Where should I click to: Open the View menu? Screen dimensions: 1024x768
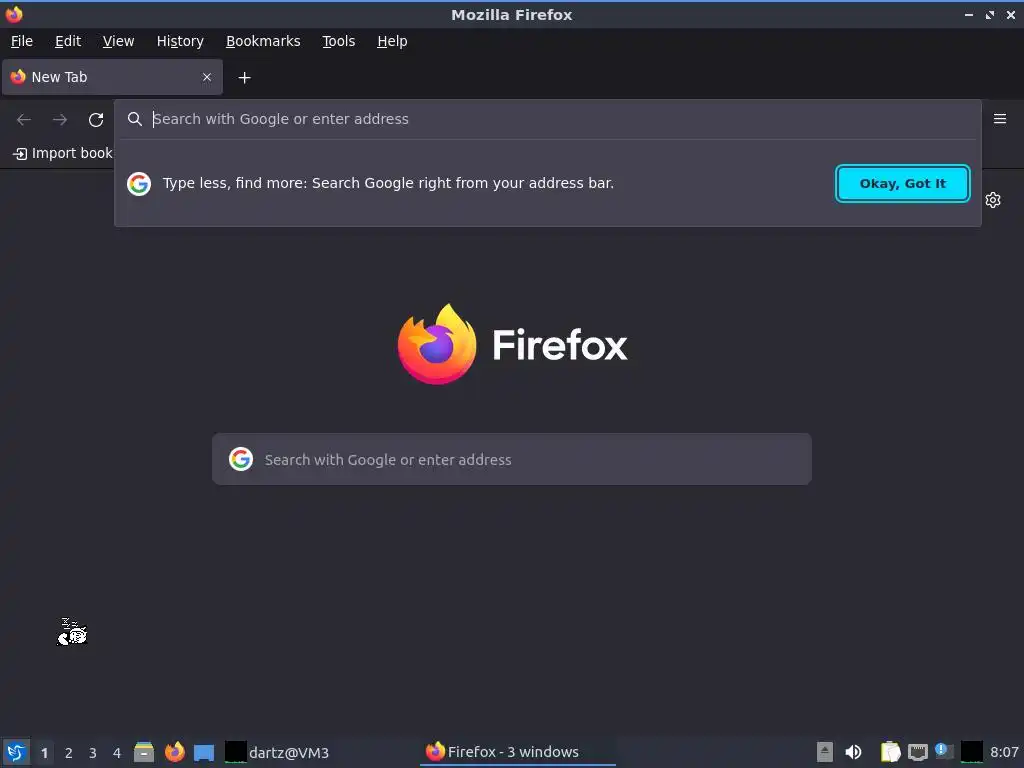[x=118, y=41]
